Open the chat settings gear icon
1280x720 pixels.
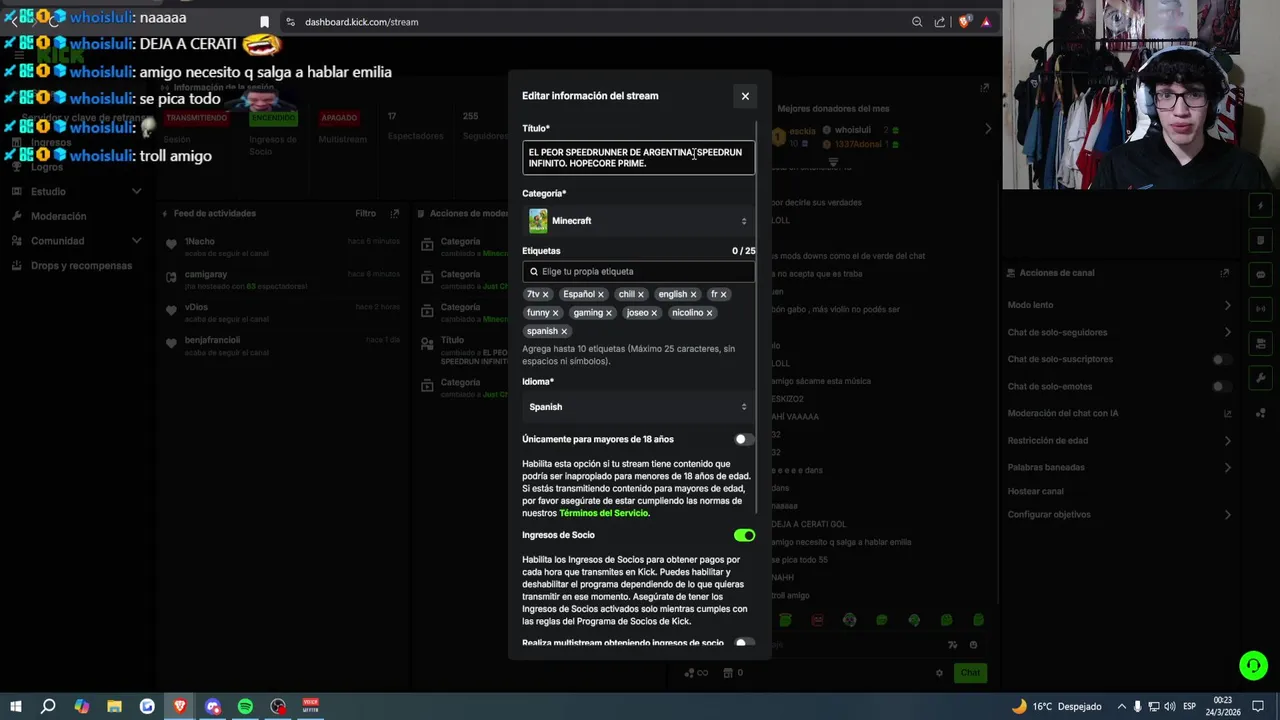coord(939,673)
